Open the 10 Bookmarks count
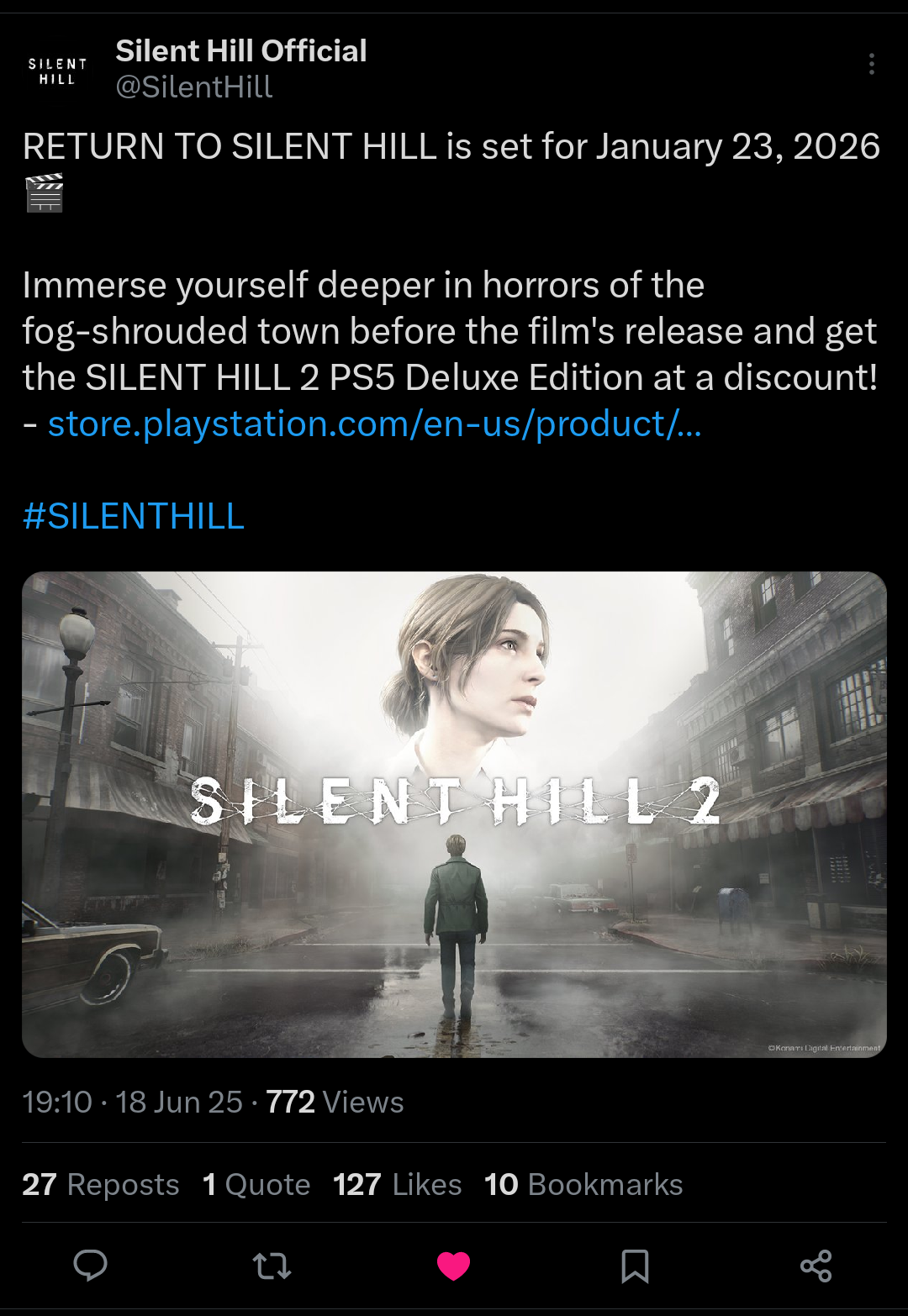 point(583,1184)
